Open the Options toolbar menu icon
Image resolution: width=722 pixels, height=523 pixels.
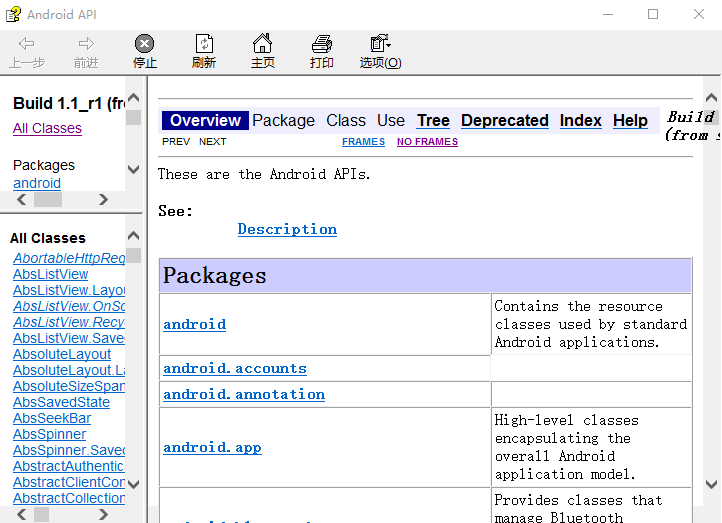point(380,44)
